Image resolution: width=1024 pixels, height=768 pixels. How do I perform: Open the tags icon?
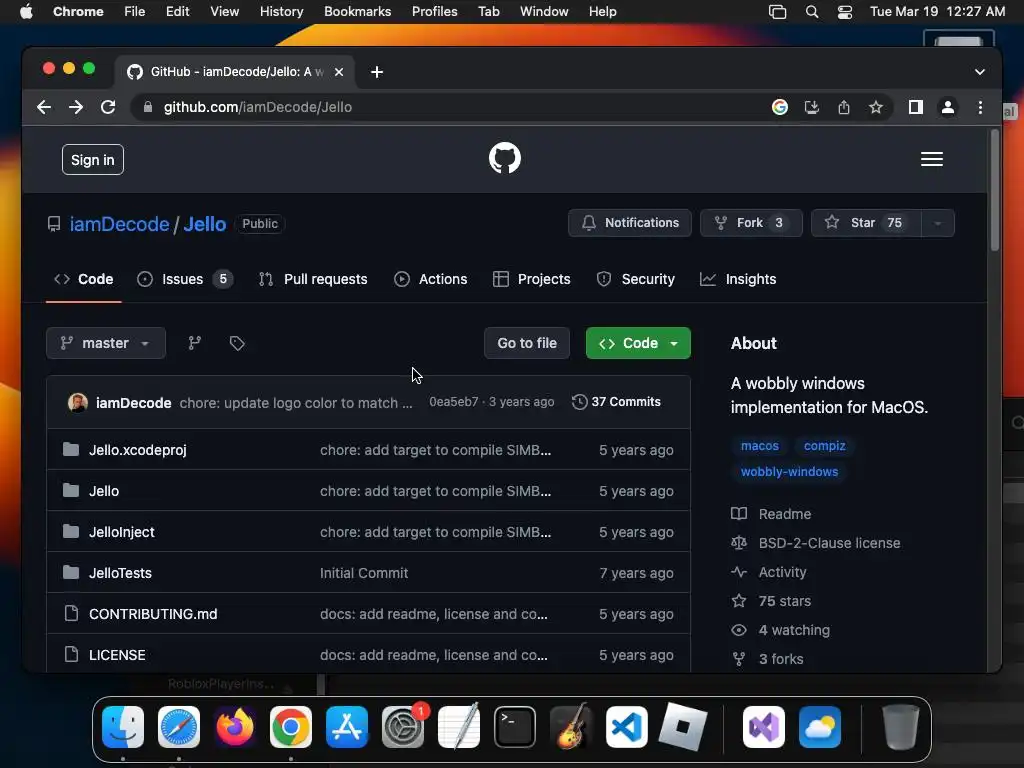pos(237,343)
